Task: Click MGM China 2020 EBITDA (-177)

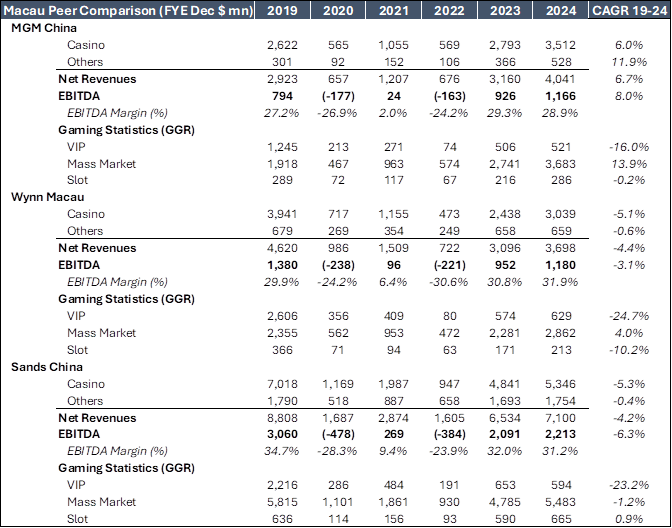Action: click(338, 96)
